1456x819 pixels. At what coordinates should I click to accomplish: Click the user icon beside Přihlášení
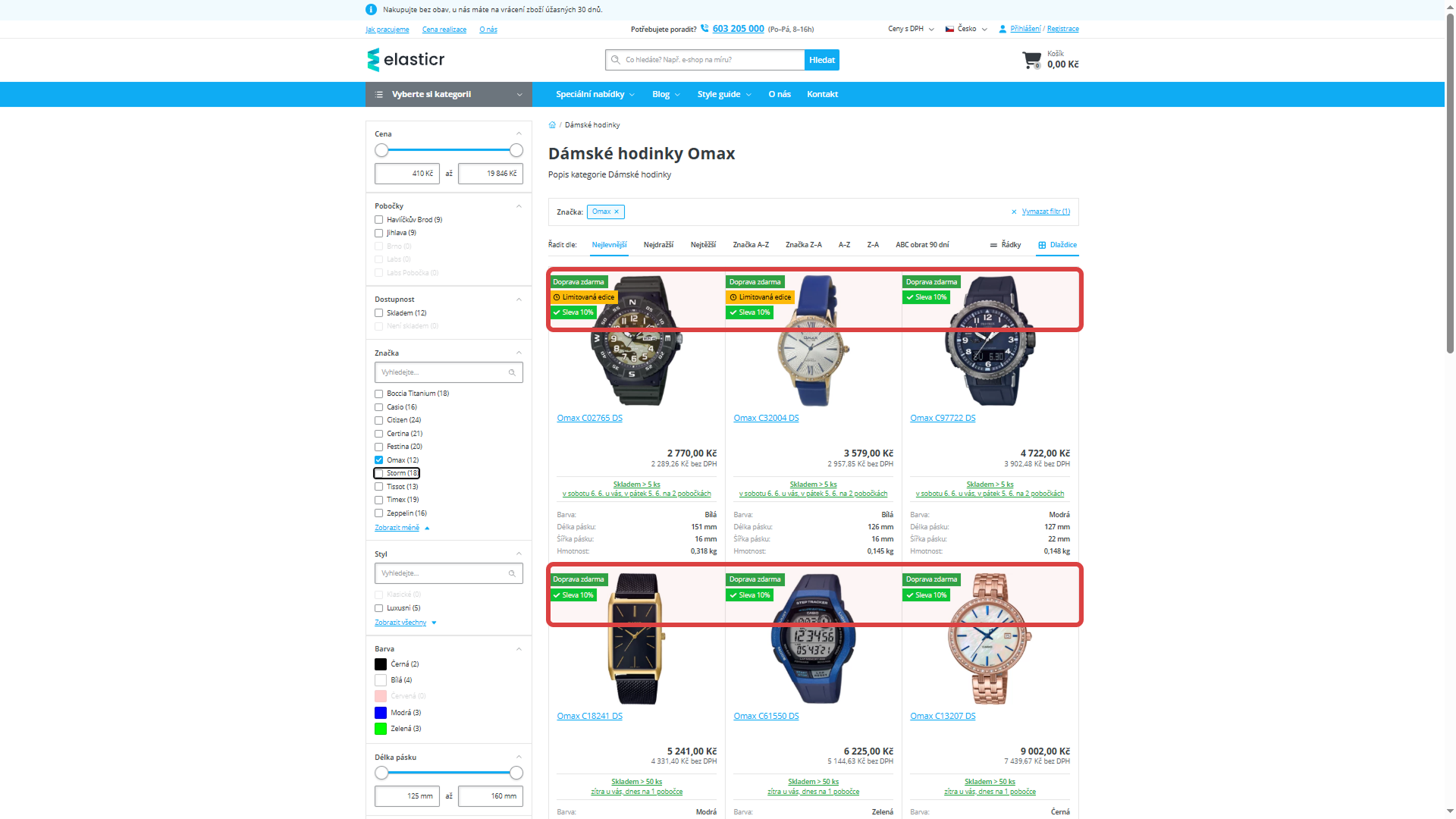coord(1003,29)
